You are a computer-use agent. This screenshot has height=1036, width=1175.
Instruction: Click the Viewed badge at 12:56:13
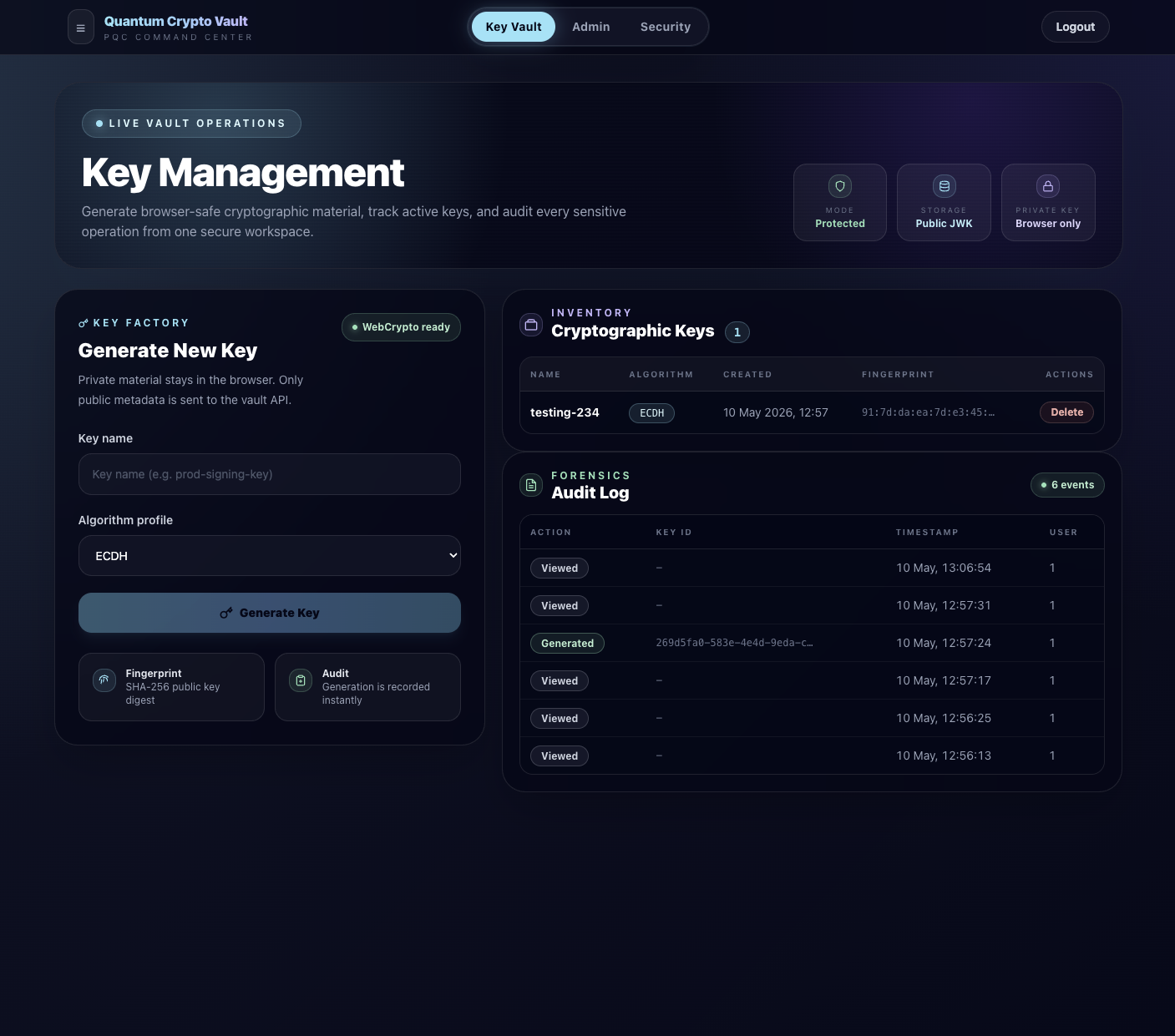point(560,756)
